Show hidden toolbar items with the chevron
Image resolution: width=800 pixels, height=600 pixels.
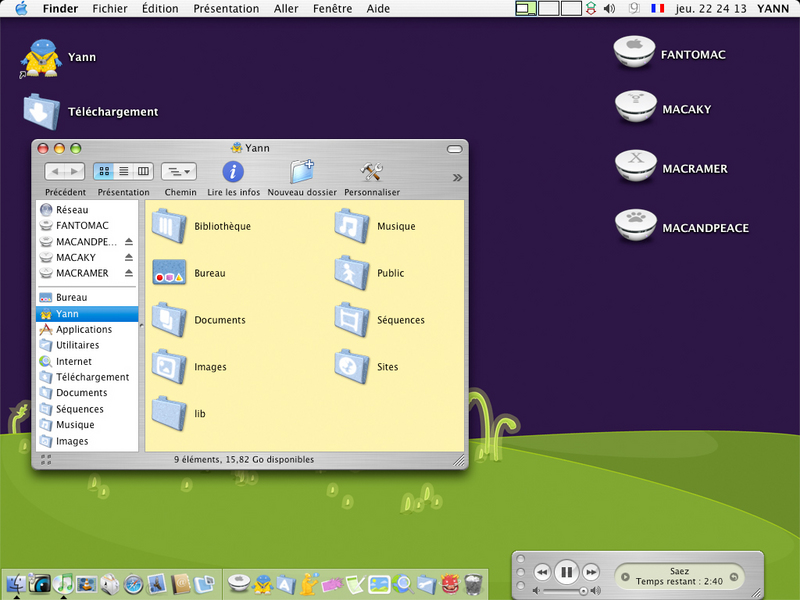[x=457, y=178]
